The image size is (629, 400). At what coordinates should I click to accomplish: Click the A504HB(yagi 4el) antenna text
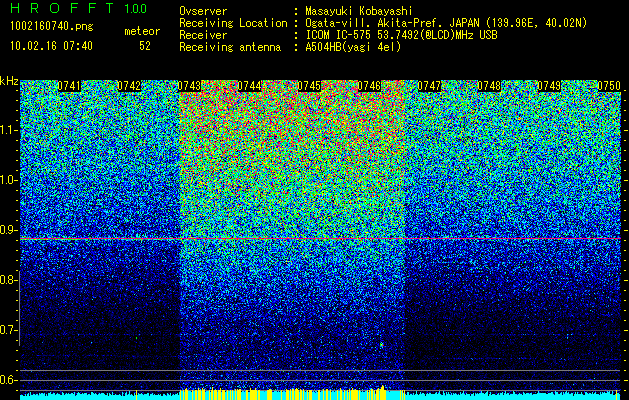(353, 47)
